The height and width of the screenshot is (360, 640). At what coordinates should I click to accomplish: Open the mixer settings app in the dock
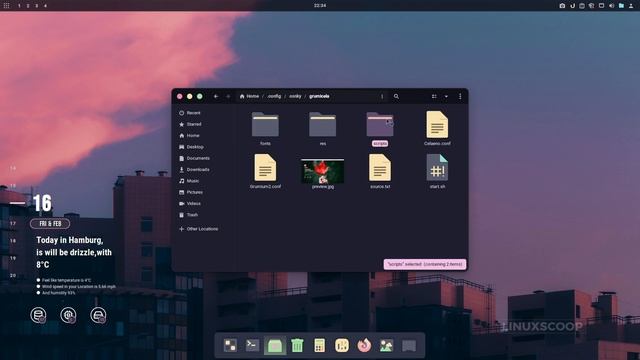342,346
